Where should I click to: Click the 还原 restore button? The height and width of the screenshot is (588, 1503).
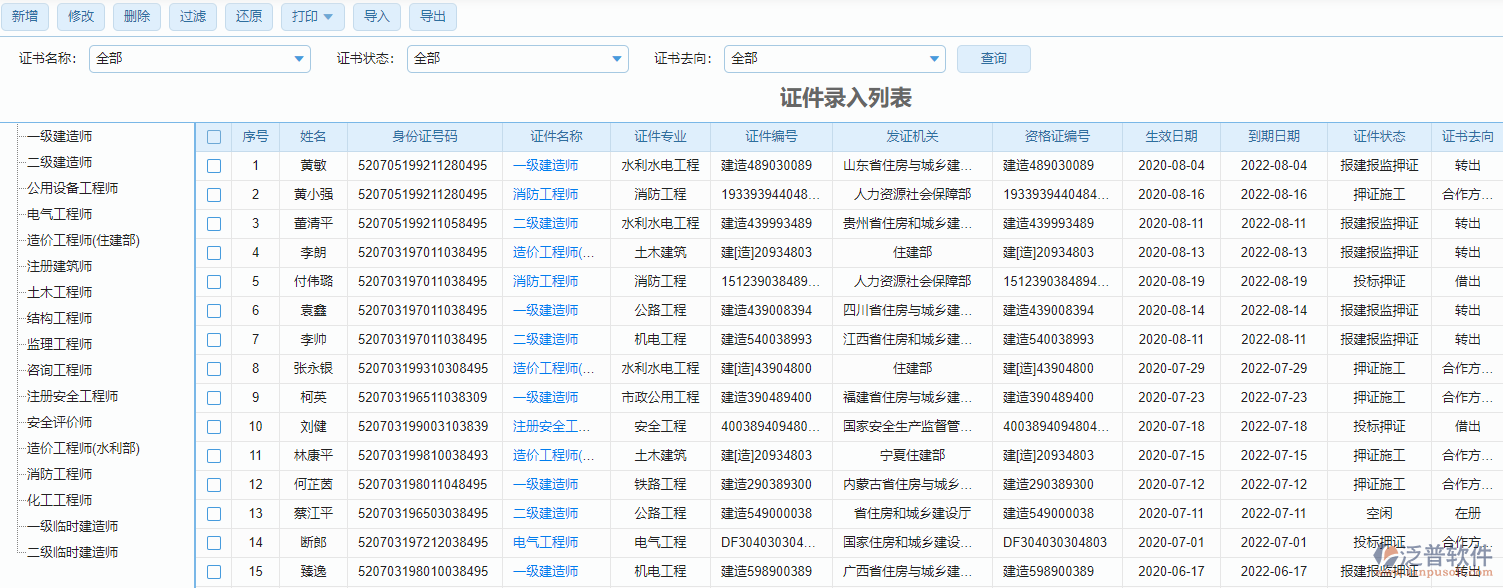(x=248, y=17)
